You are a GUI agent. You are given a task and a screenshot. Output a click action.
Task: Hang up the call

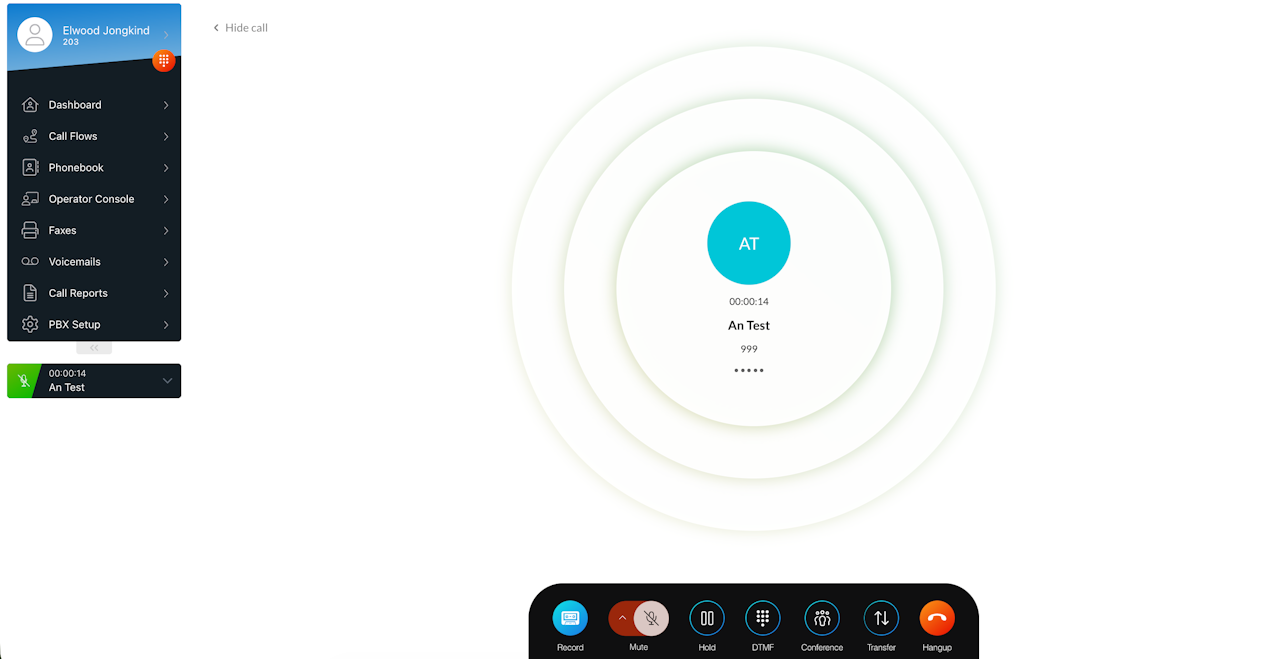point(937,618)
